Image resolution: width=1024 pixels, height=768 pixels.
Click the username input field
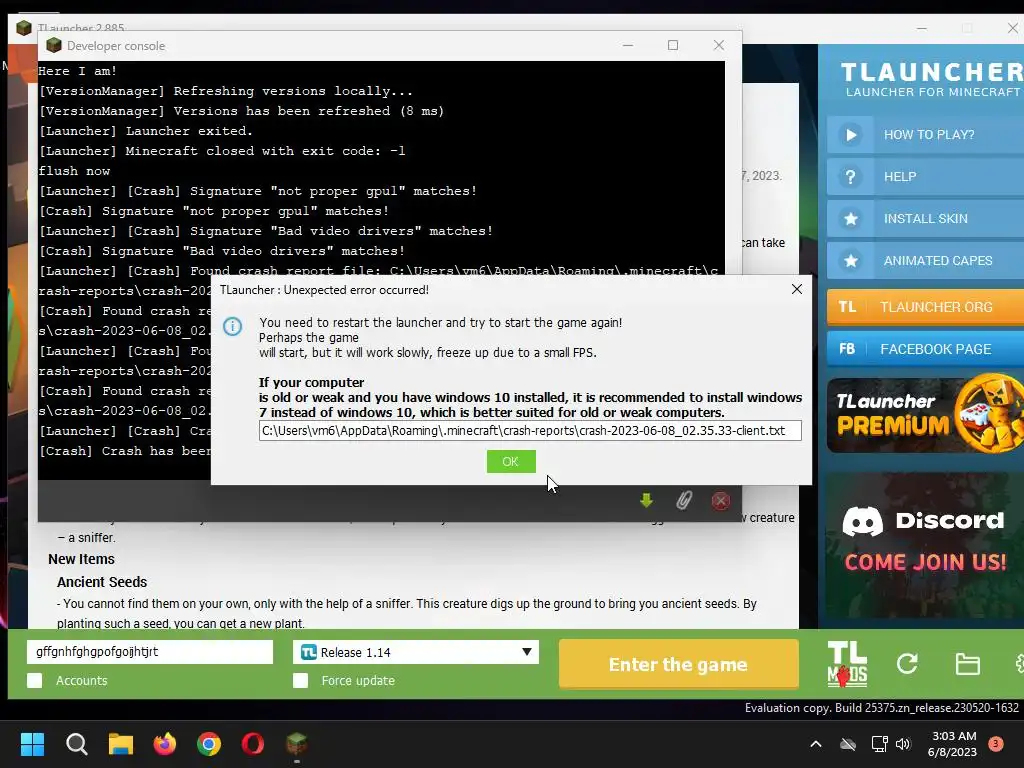pos(150,652)
